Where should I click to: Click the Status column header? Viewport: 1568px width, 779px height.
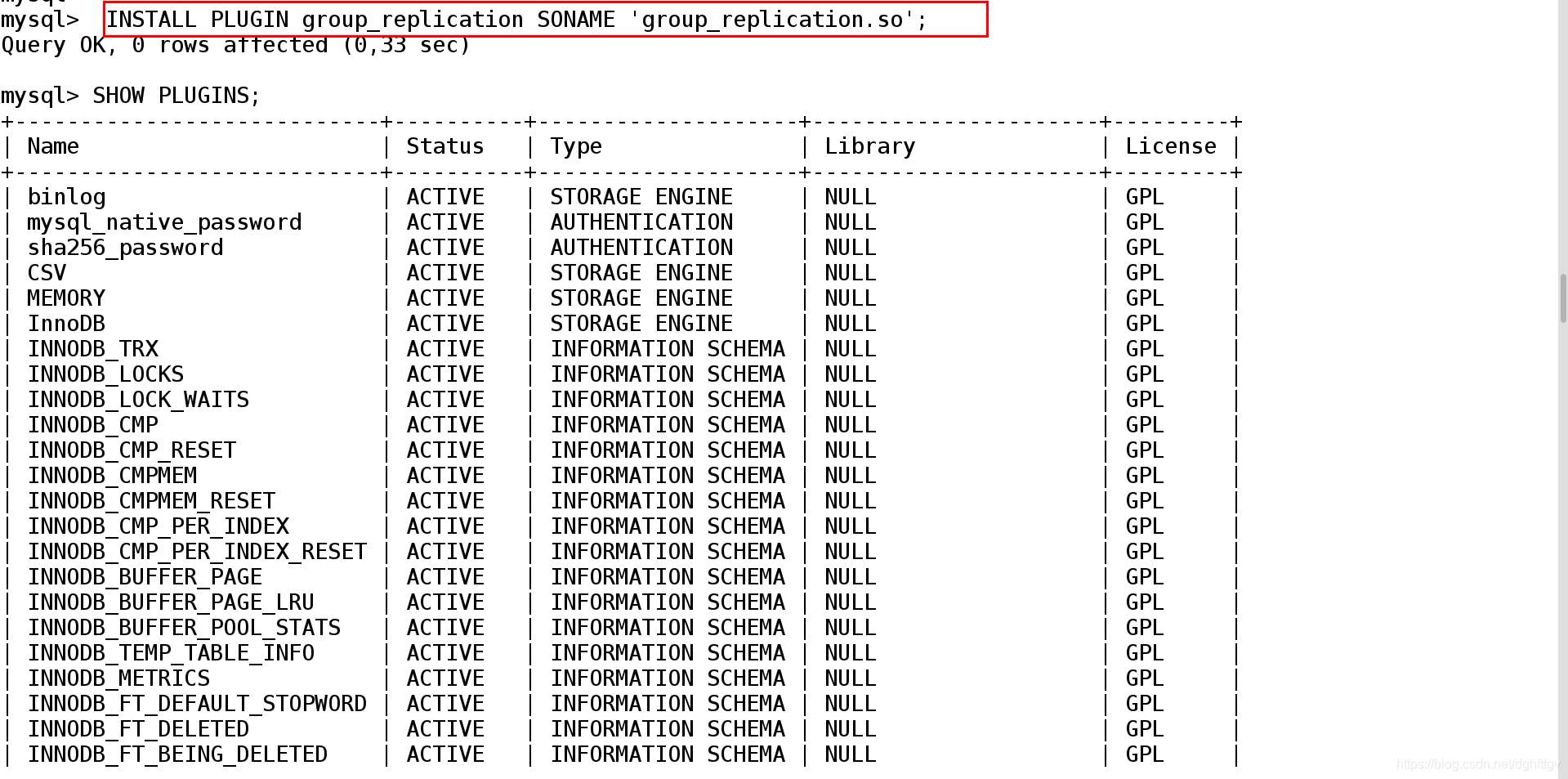(x=445, y=146)
